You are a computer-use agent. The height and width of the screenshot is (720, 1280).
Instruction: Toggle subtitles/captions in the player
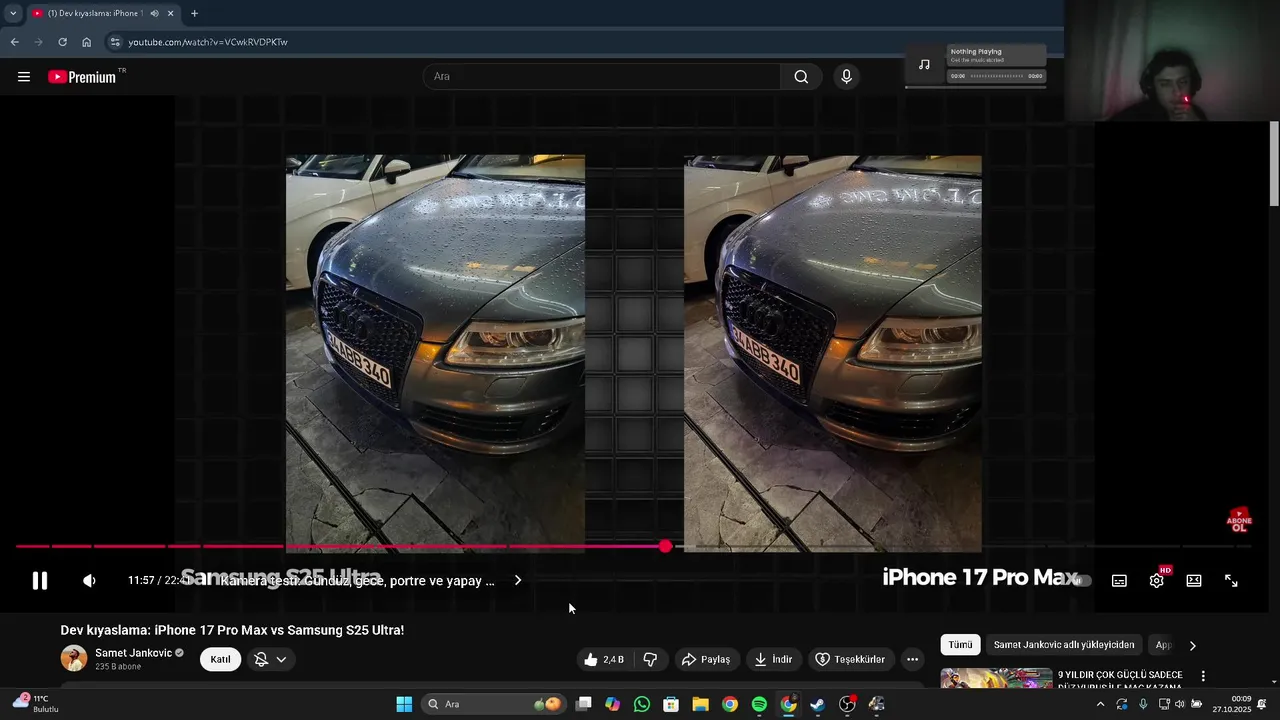pos(1119,581)
